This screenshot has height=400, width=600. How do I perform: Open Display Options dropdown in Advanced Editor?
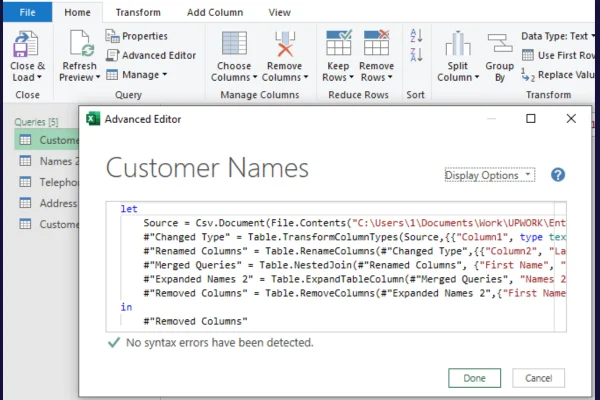pos(490,175)
